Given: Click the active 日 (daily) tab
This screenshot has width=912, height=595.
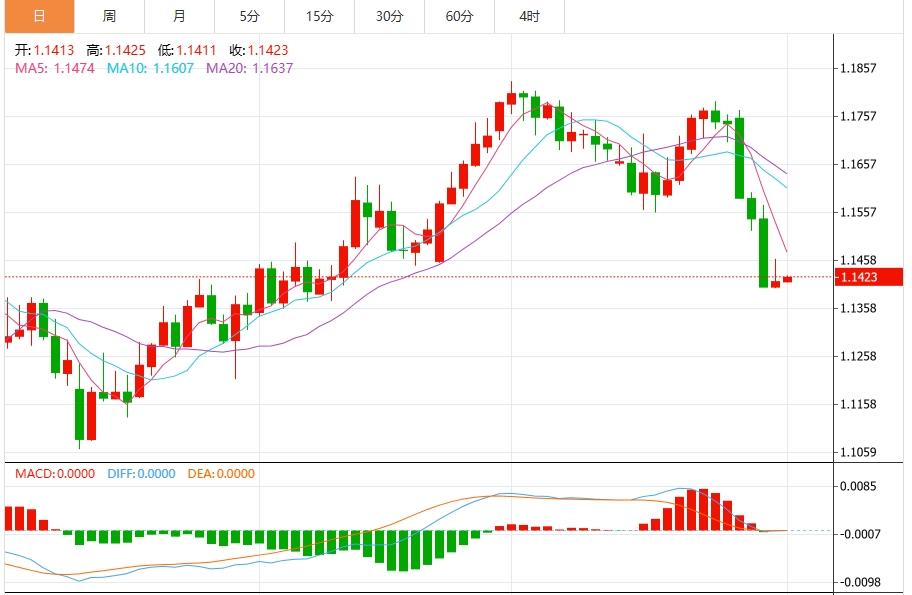Looking at the screenshot, I should tap(37, 16).
